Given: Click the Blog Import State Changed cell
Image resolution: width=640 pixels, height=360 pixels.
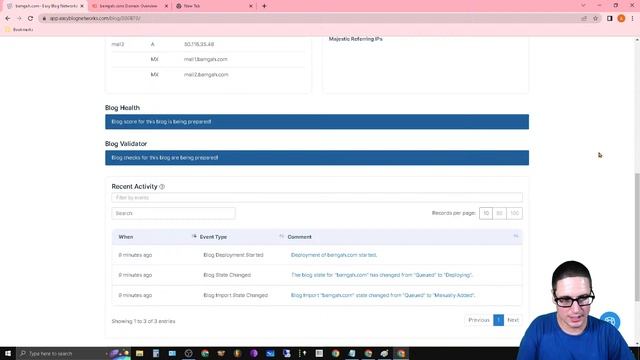Looking at the screenshot, I should (236, 295).
